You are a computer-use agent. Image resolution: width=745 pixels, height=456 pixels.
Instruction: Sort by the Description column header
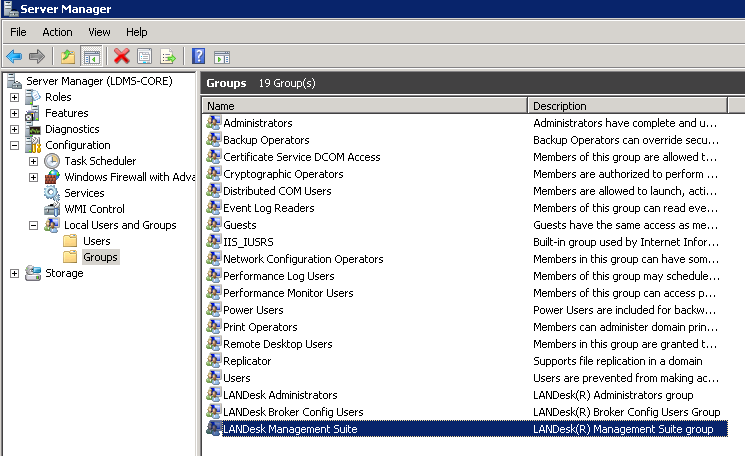coord(627,105)
